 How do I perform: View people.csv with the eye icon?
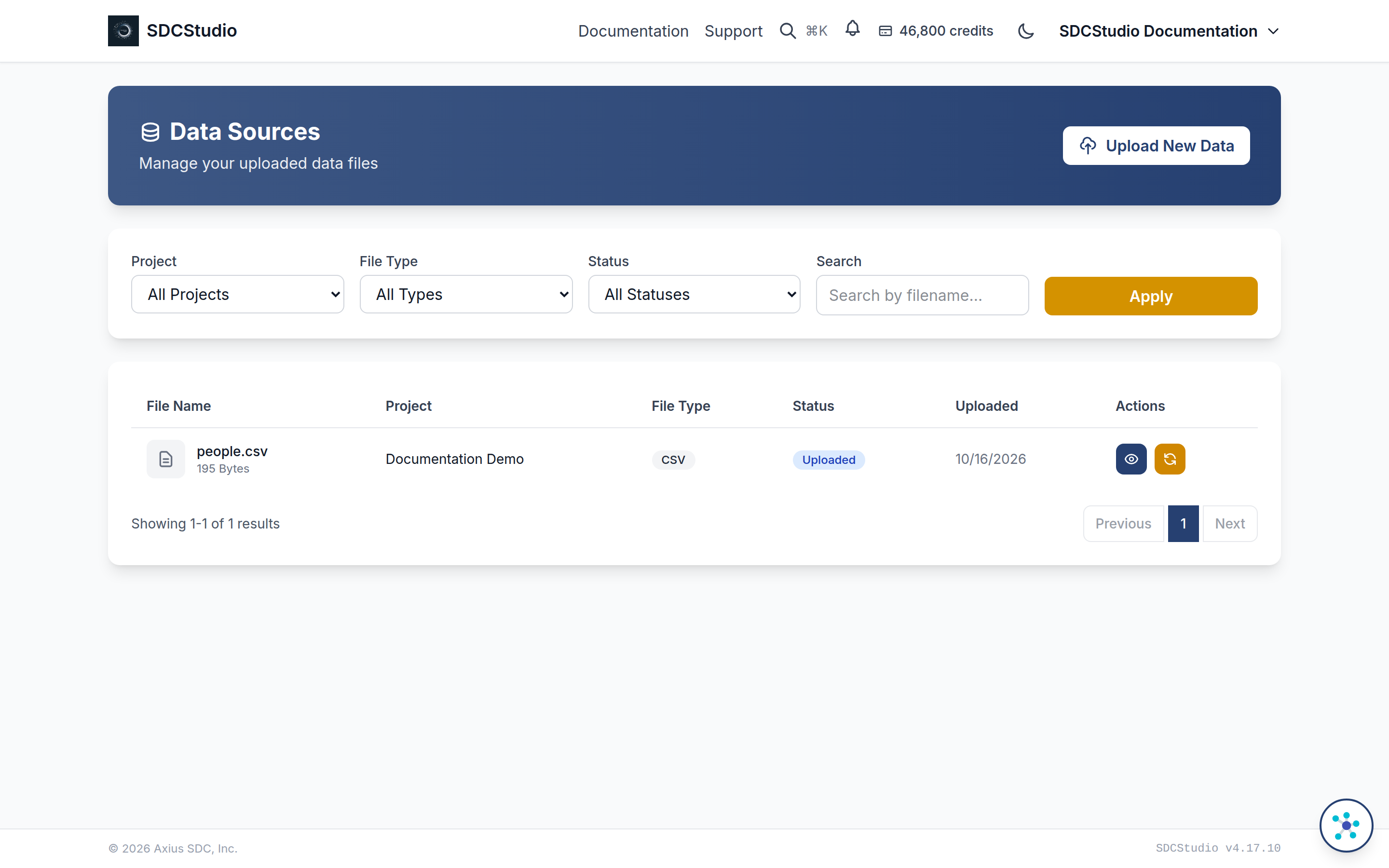(1130, 459)
